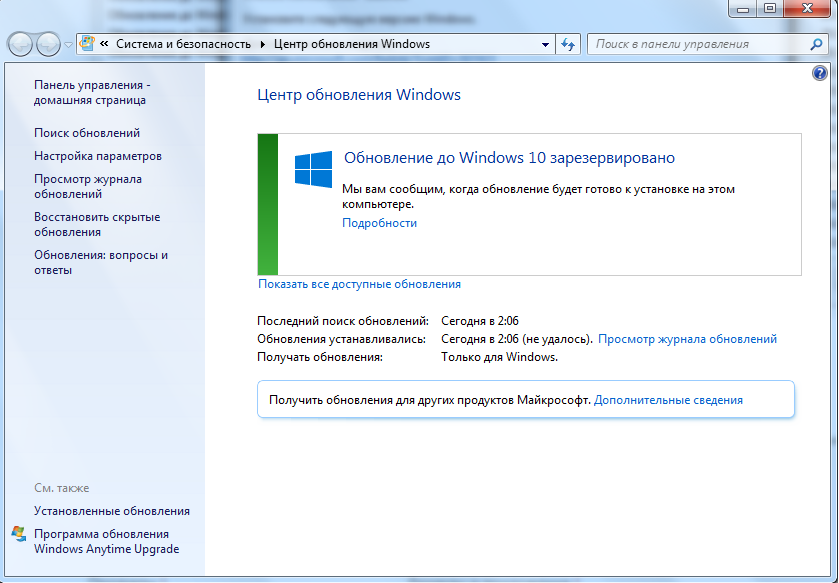Click 'Только для Windows.' text
This screenshot has width=839, height=583.
click(x=499, y=357)
